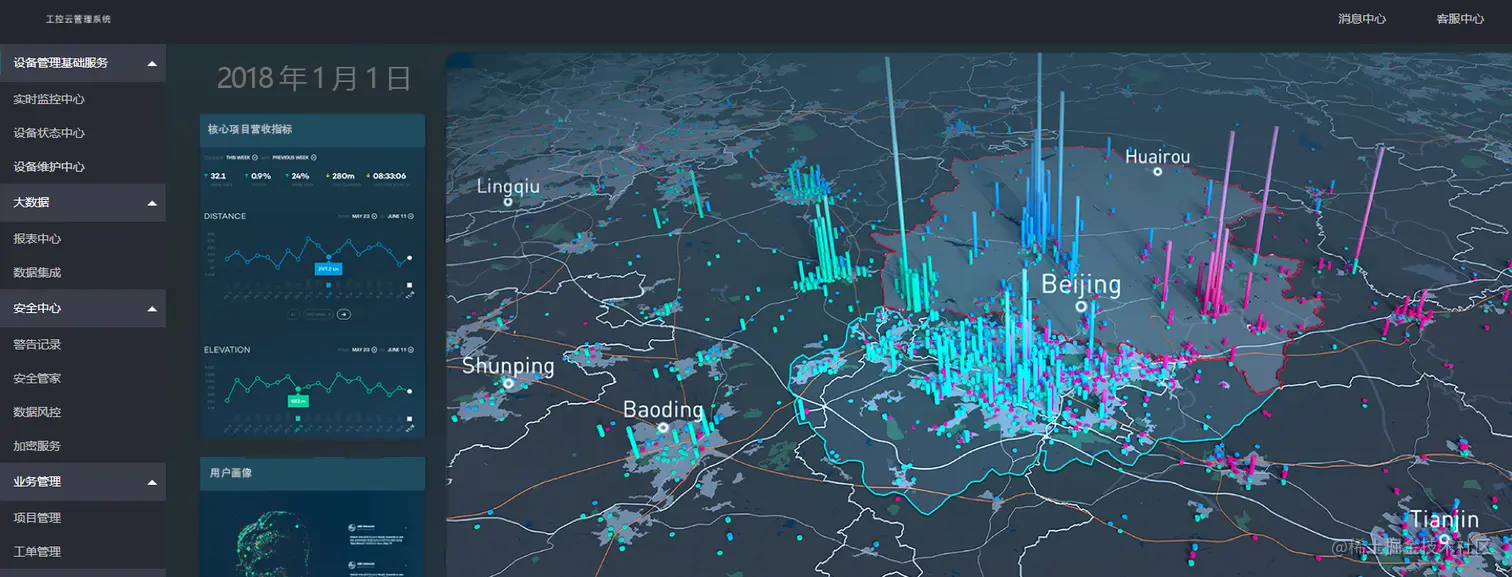Change DISTANCE chart start date MAY 23
This screenshot has width=1512, height=577.
tap(364, 216)
